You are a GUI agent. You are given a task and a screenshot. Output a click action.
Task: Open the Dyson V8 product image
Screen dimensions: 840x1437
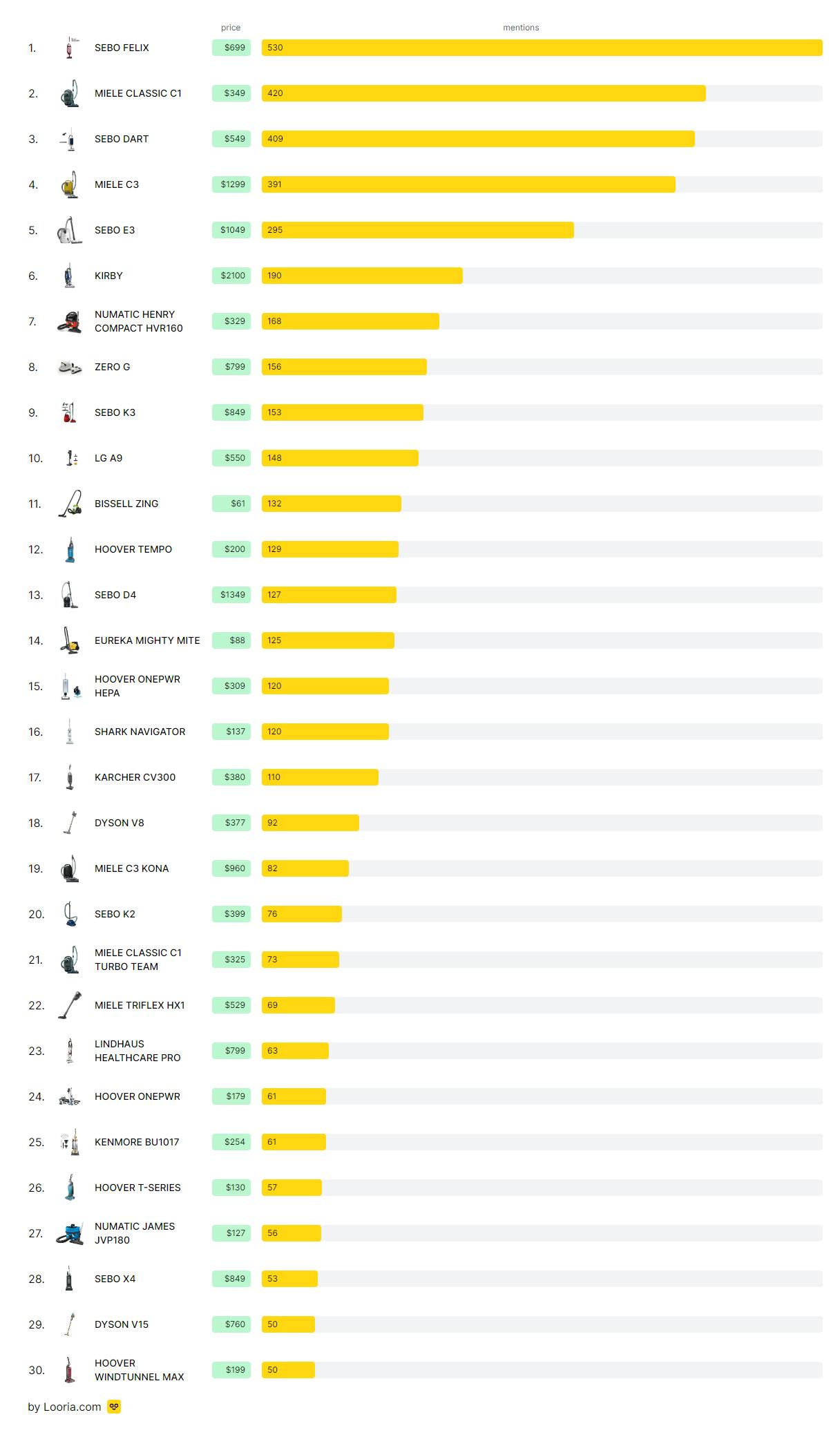(x=69, y=823)
